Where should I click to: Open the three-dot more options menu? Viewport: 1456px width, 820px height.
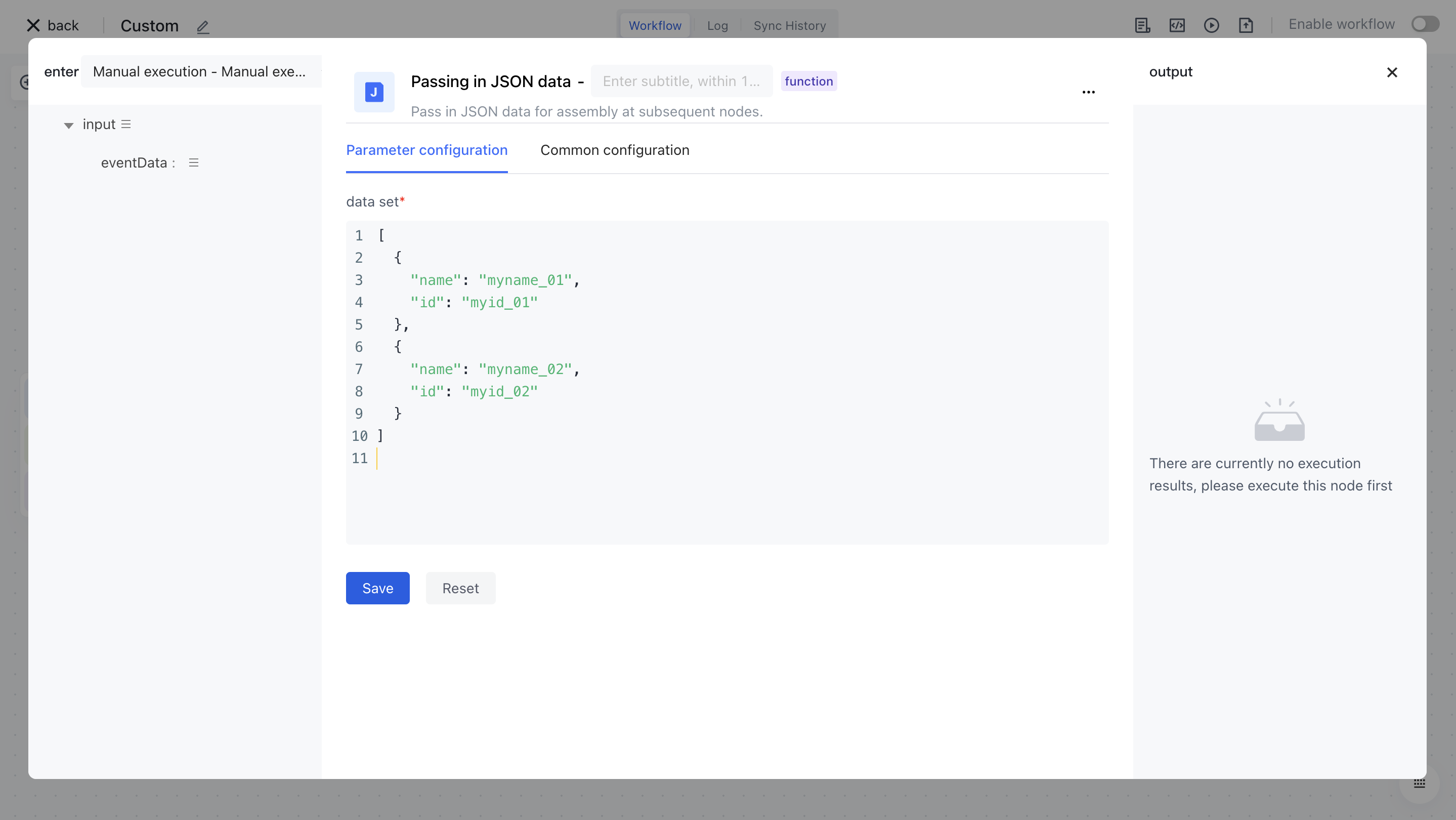[1088, 92]
